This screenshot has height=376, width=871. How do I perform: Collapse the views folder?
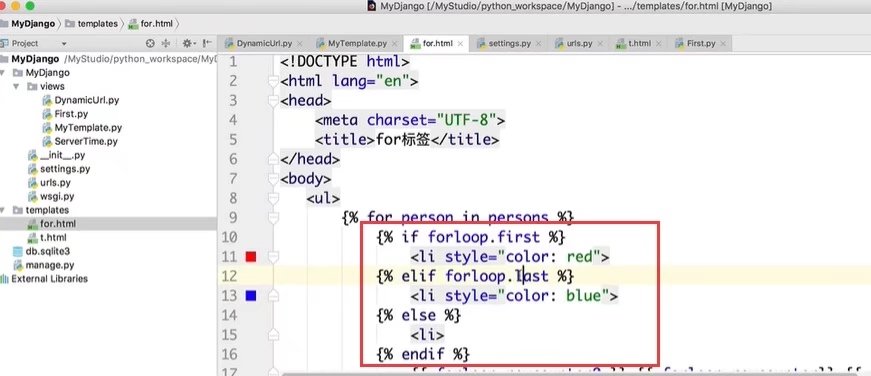coord(17,87)
